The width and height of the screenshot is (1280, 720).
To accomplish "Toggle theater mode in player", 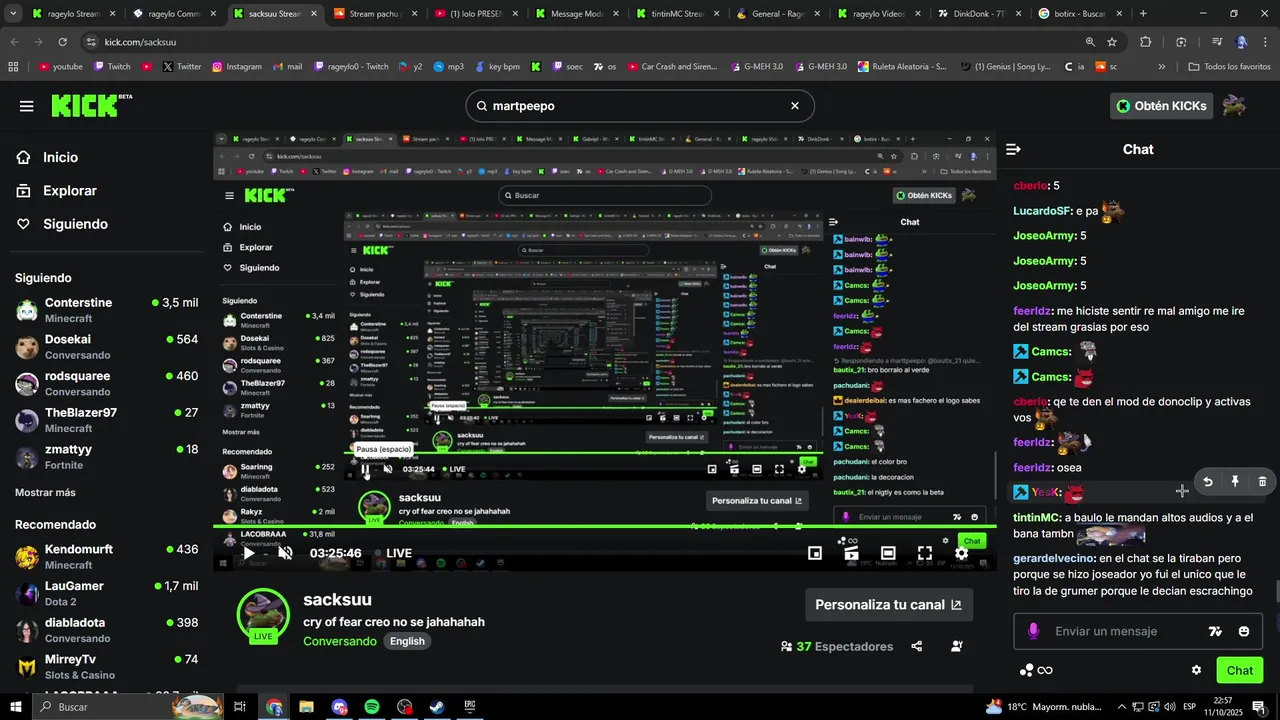I will click(888, 553).
